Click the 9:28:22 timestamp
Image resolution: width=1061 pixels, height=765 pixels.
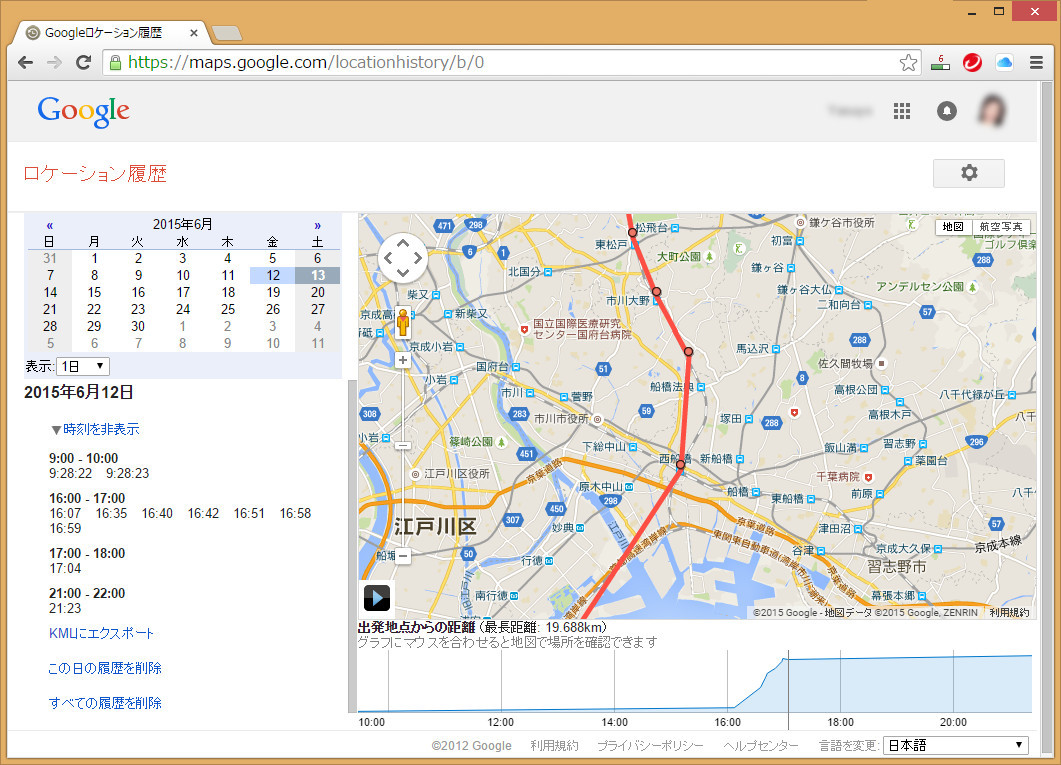70,473
